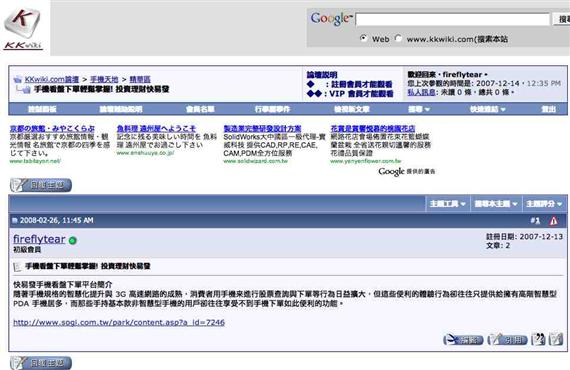Screen dimensions: 570x370
Task: Open the 京都の旅館 ad link
Action: pyautogui.click(x=52, y=128)
